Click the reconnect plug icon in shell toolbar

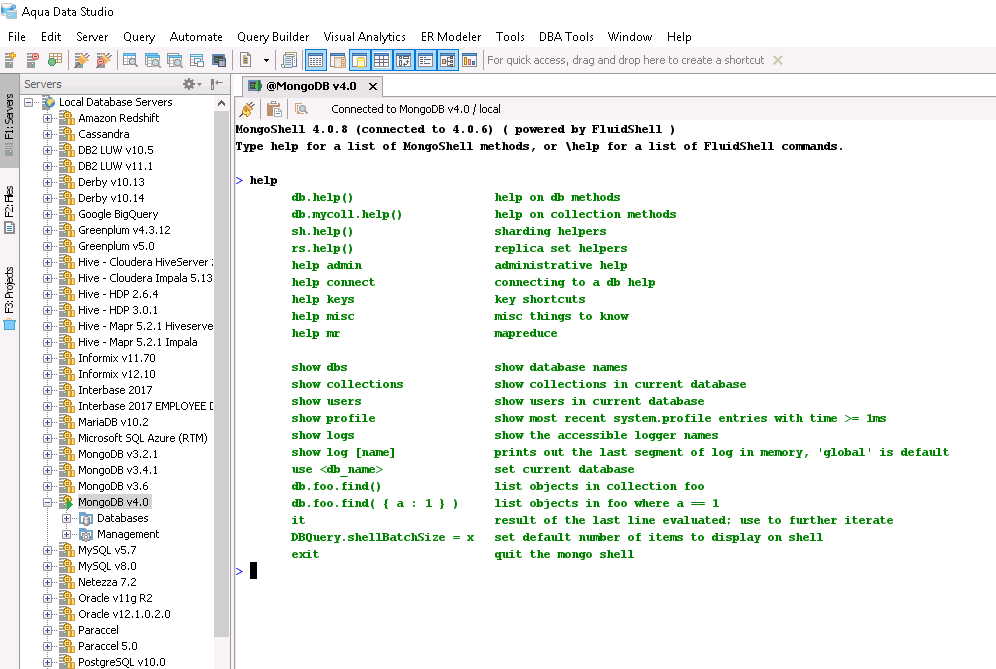click(247, 109)
